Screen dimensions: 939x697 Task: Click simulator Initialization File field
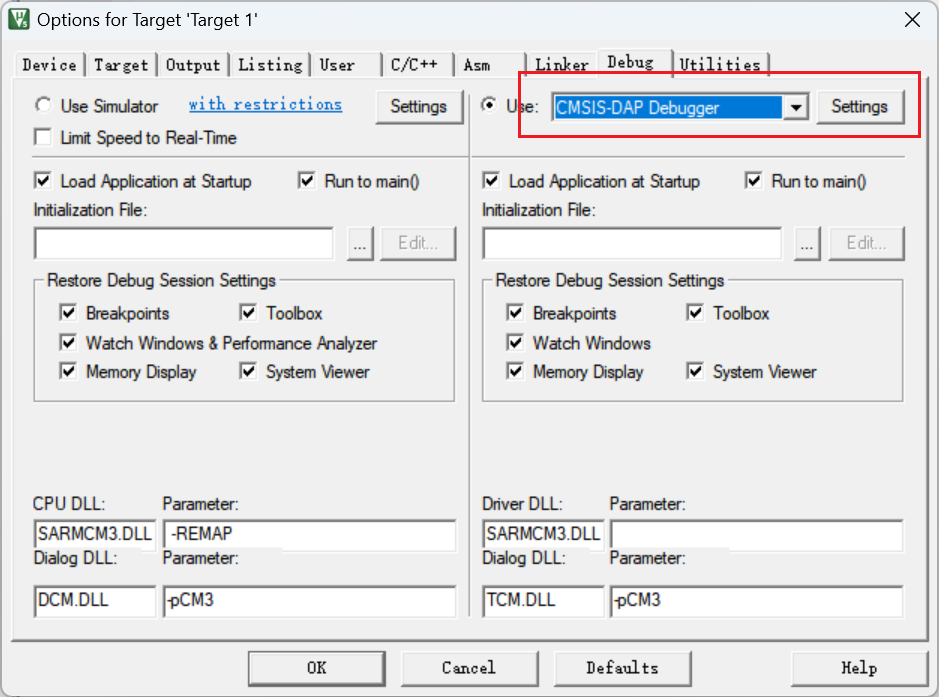tap(184, 243)
